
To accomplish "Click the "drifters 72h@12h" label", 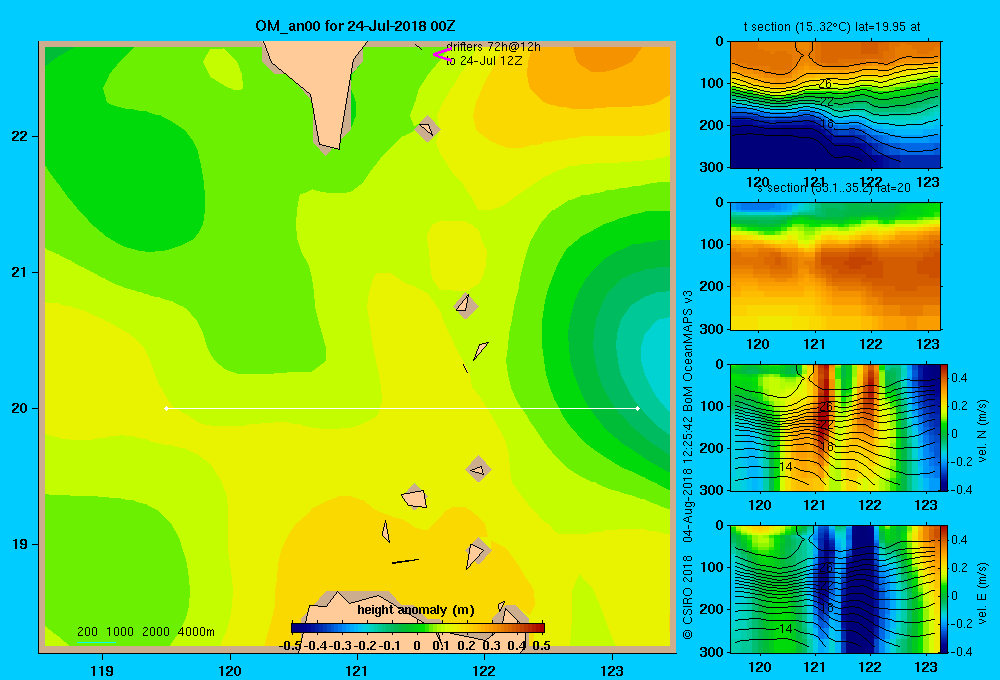I will point(493,47).
